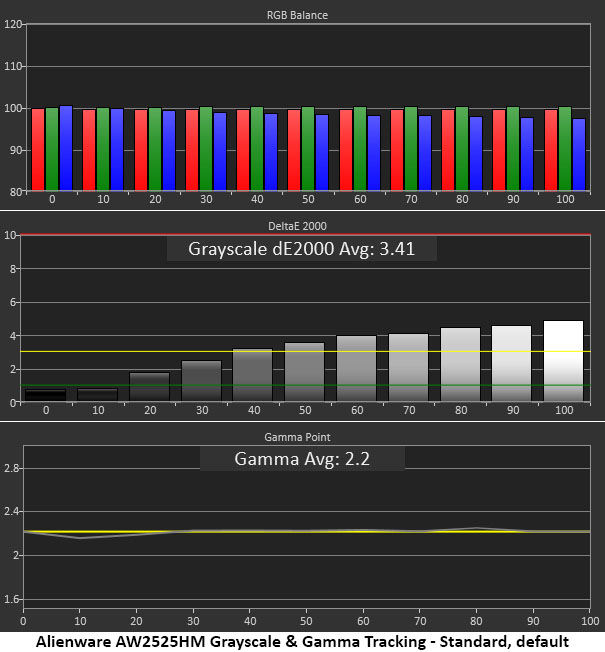Select the blue bar at 70 in RGB Balance
The height and width of the screenshot is (652, 605).
tap(425, 153)
